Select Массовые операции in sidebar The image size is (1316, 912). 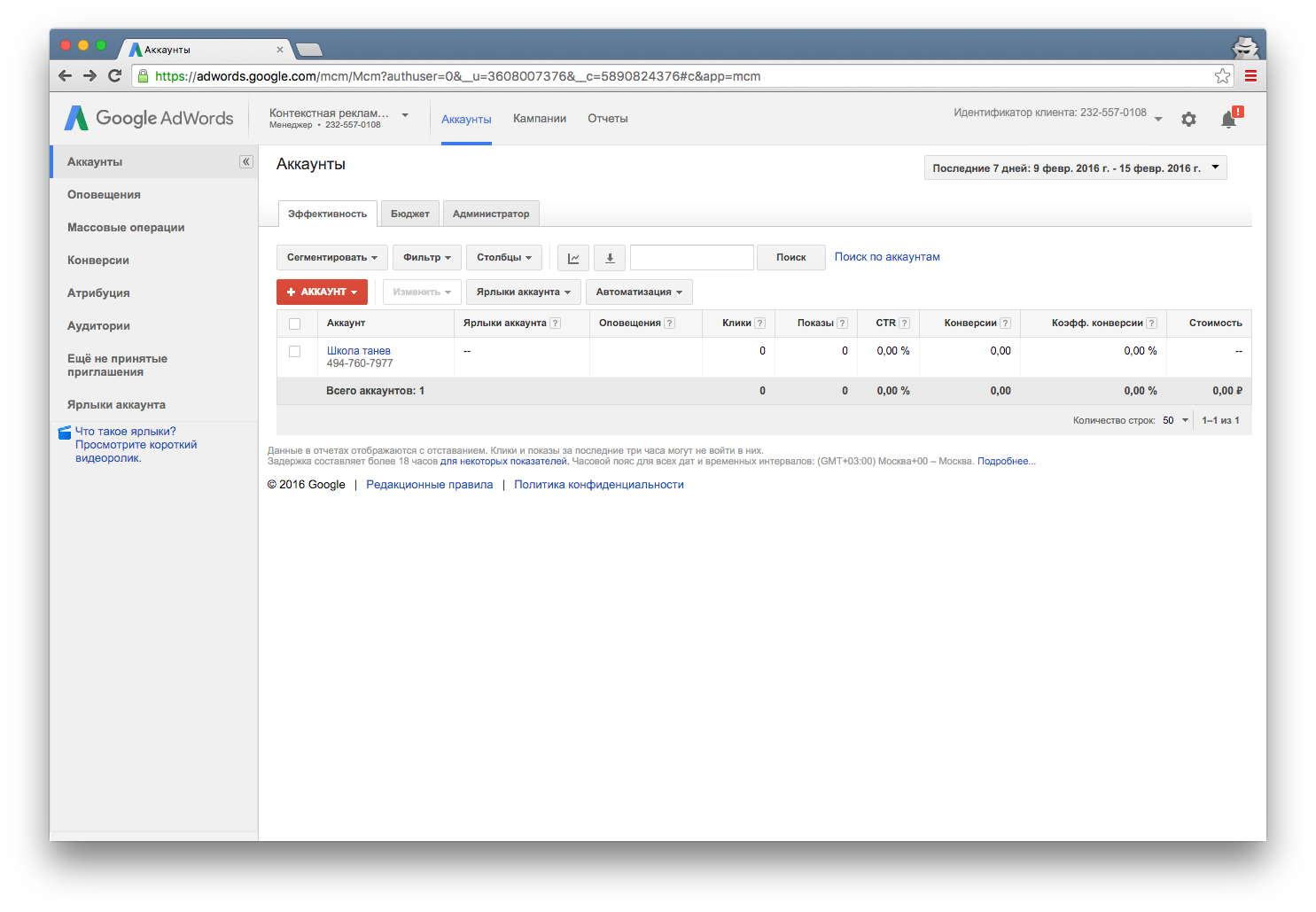tap(126, 228)
